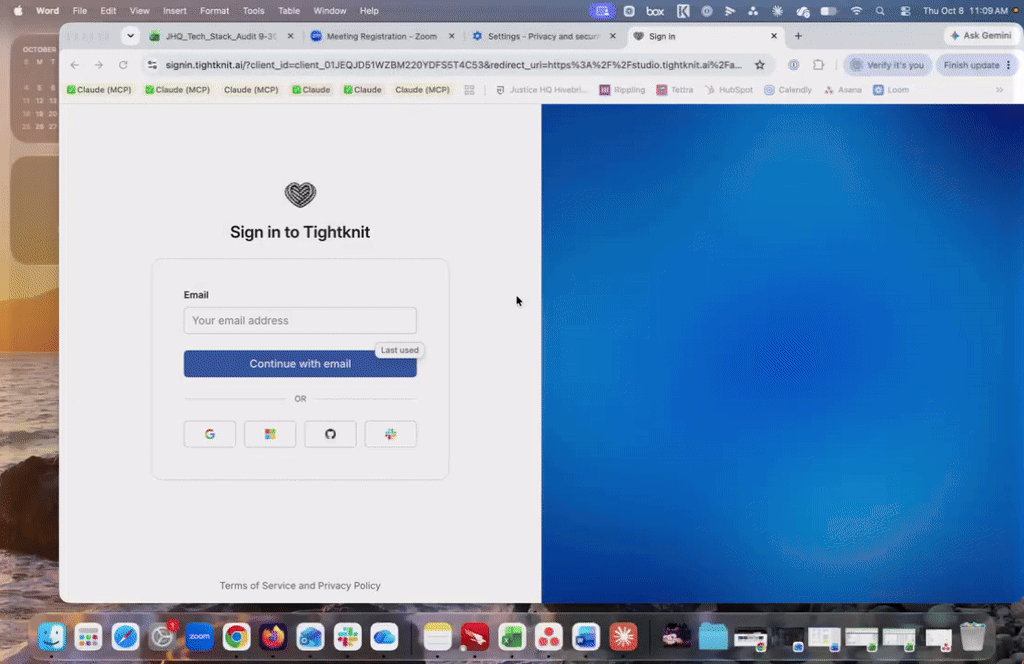
Task: Sign in with the Slack icon button
Action: [x=391, y=434]
